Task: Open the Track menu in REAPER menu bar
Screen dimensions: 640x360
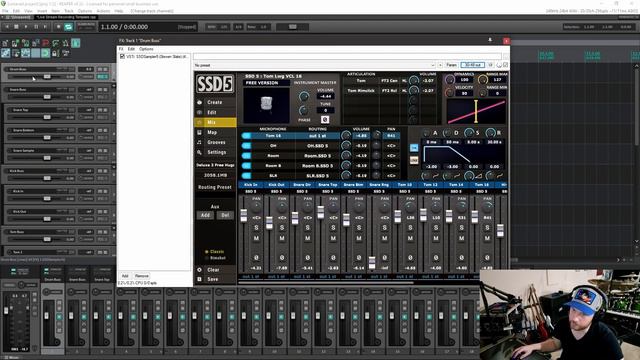Action: coord(69,11)
